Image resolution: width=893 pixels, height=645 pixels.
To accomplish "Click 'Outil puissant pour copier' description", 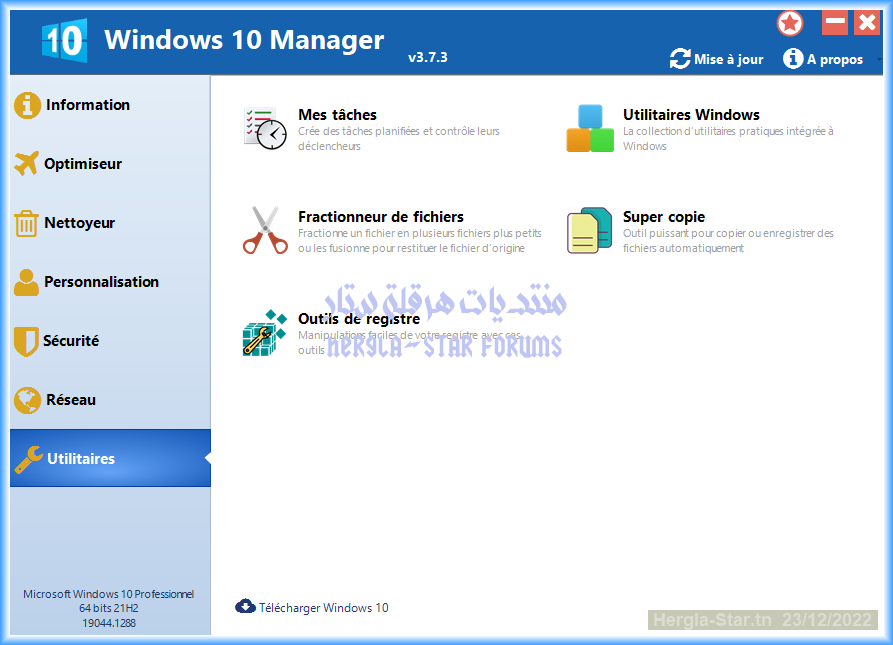I will coord(728,240).
